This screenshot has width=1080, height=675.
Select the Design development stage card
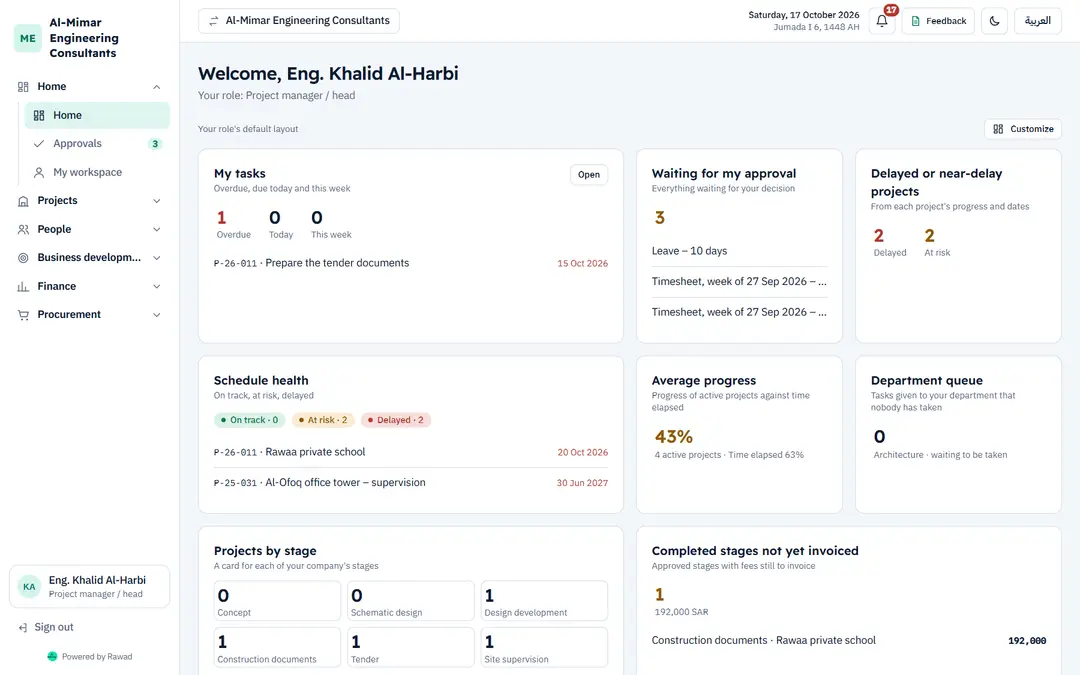coord(544,601)
